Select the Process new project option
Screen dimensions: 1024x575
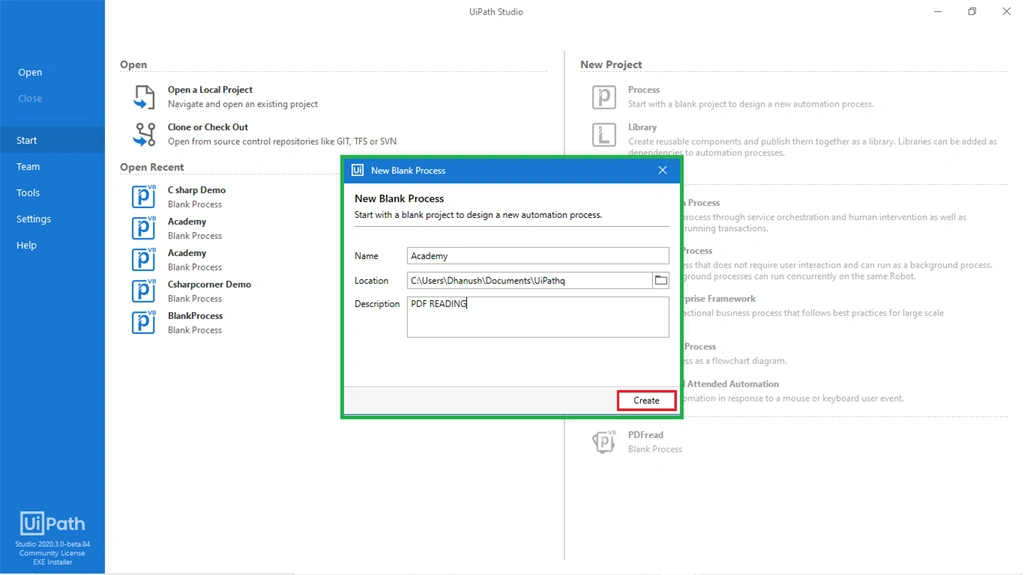click(644, 90)
